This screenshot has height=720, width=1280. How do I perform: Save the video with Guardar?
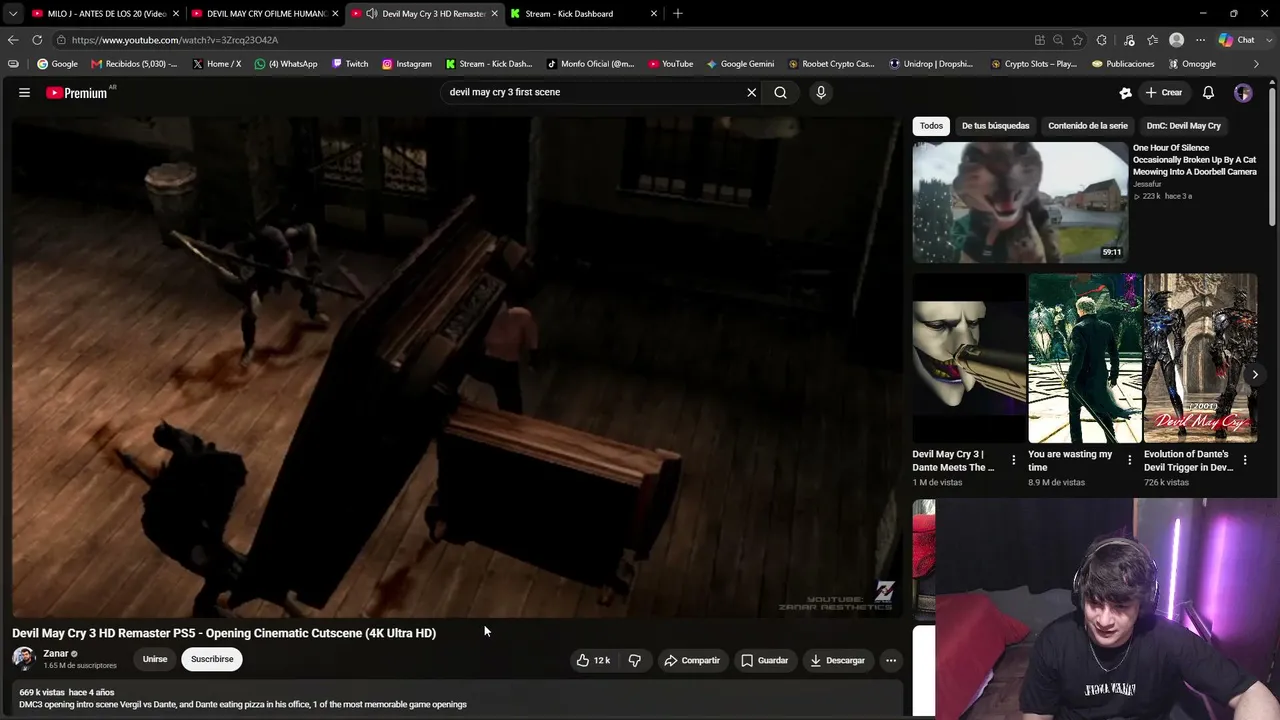(765, 660)
